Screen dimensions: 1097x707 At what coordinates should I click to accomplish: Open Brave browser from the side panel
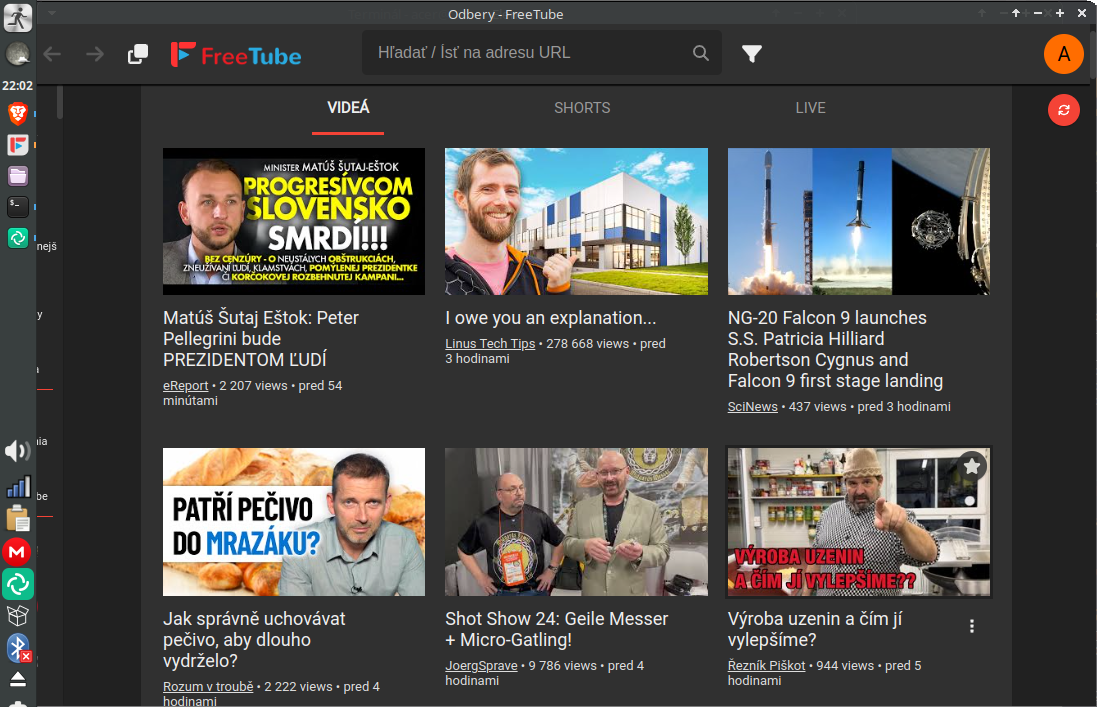[x=17, y=113]
